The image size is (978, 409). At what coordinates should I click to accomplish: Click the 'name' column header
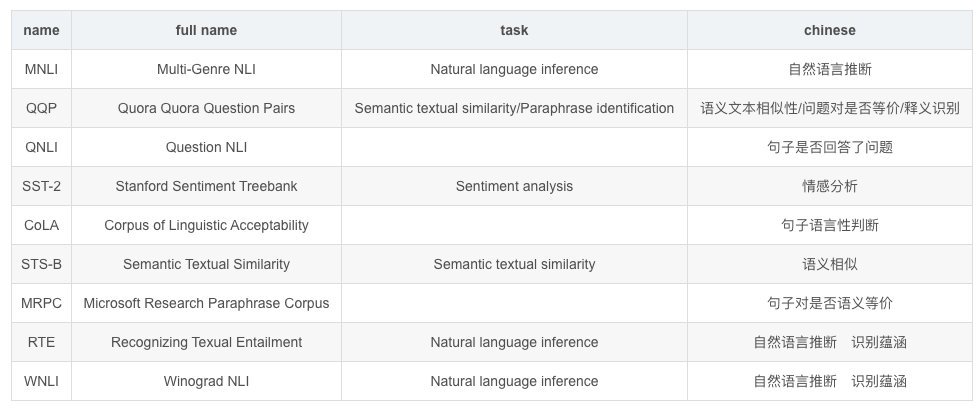(x=41, y=30)
